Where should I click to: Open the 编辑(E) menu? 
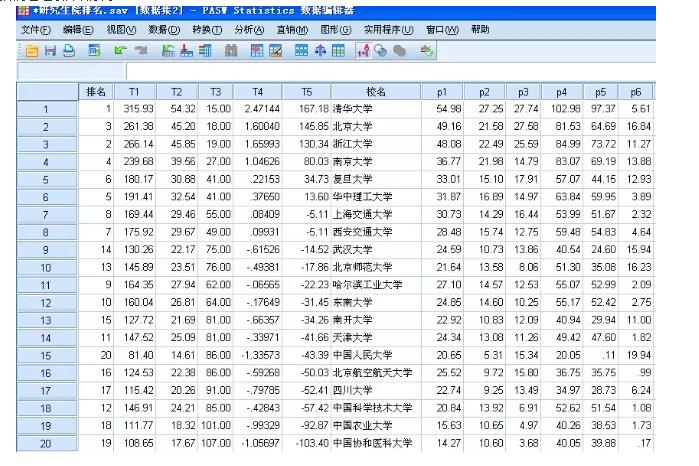pyautogui.click(x=78, y=30)
